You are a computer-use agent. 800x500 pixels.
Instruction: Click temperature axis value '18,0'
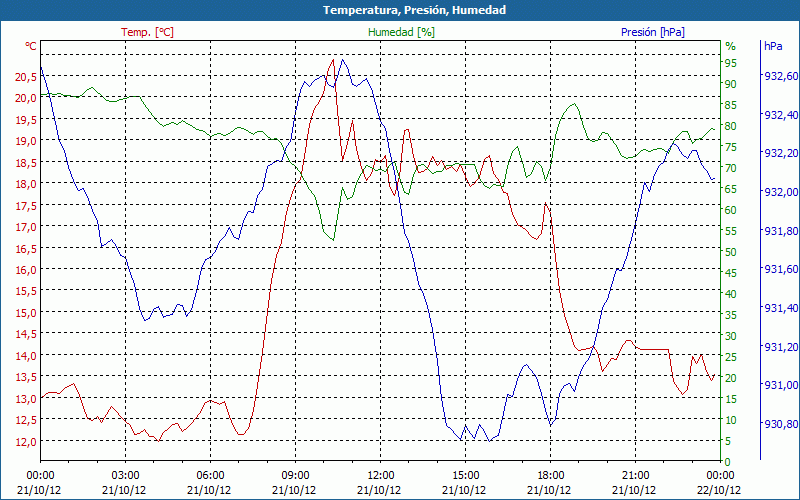coord(26,184)
